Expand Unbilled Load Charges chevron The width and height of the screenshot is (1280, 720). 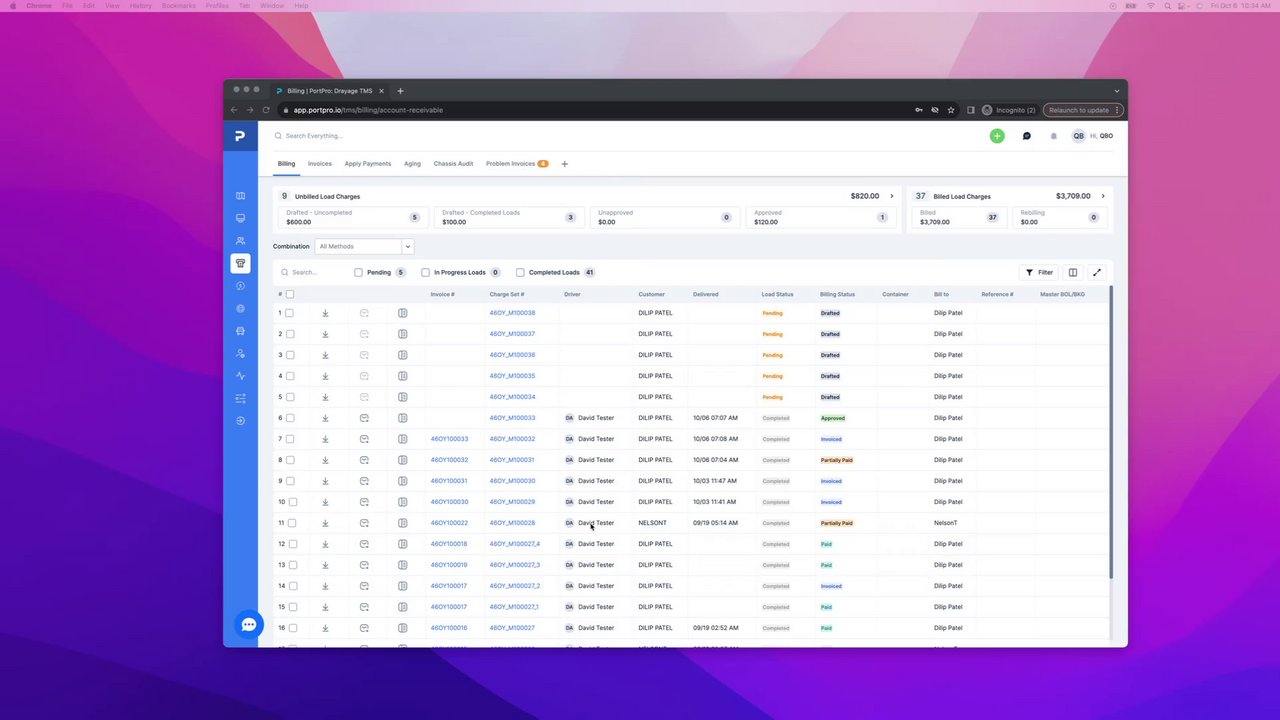(892, 196)
